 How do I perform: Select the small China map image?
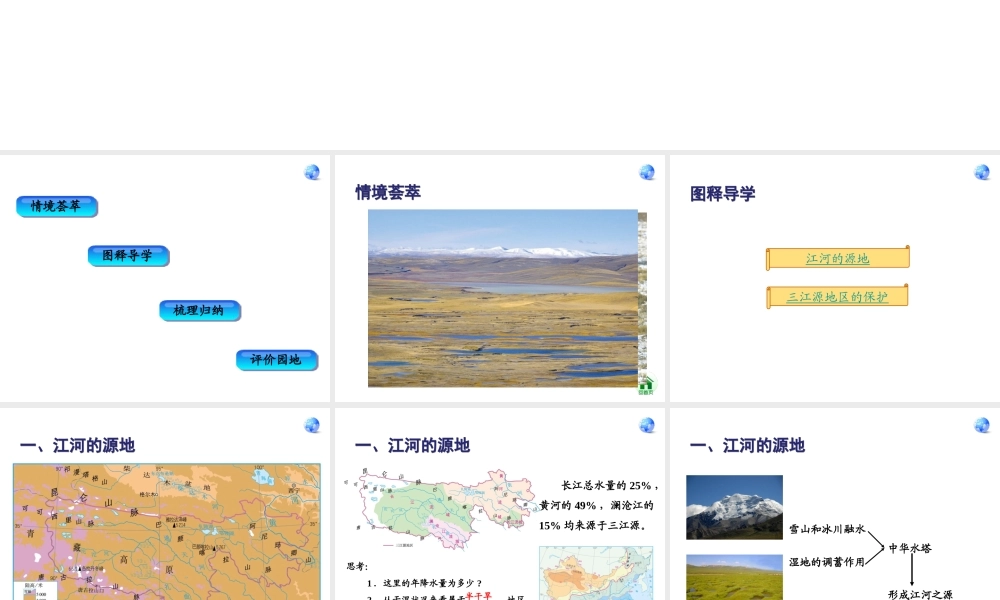coord(596,573)
